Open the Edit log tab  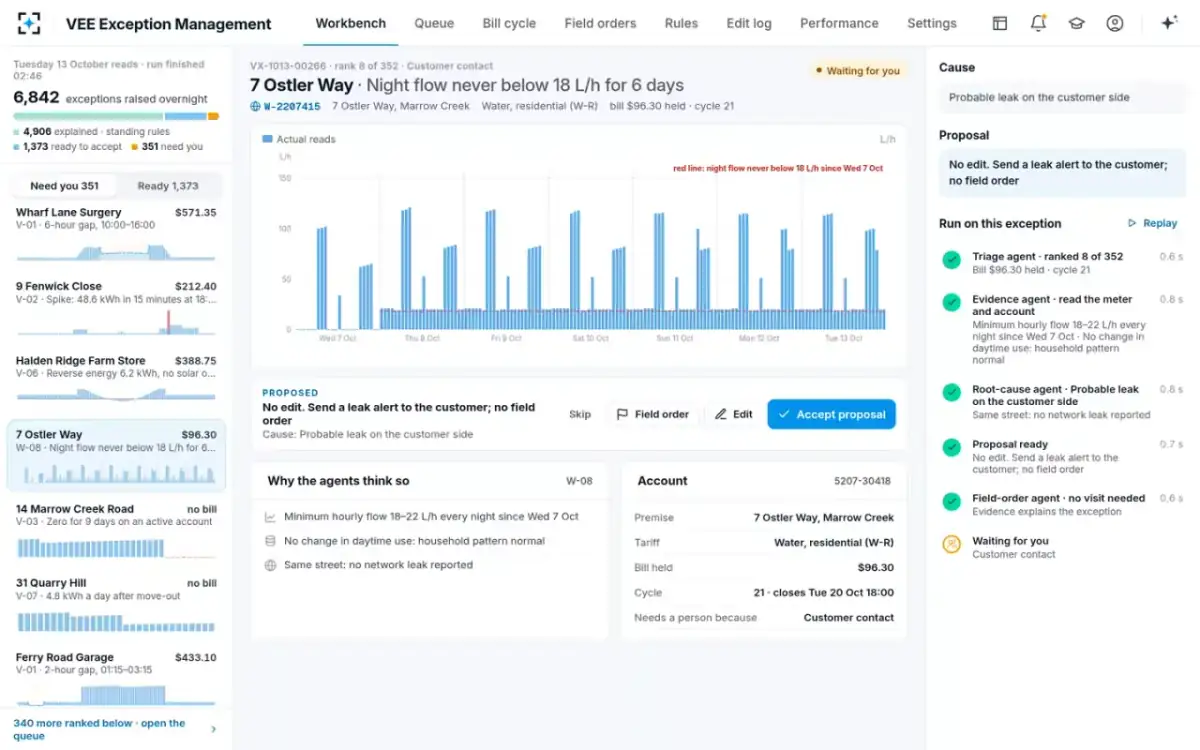(x=749, y=23)
